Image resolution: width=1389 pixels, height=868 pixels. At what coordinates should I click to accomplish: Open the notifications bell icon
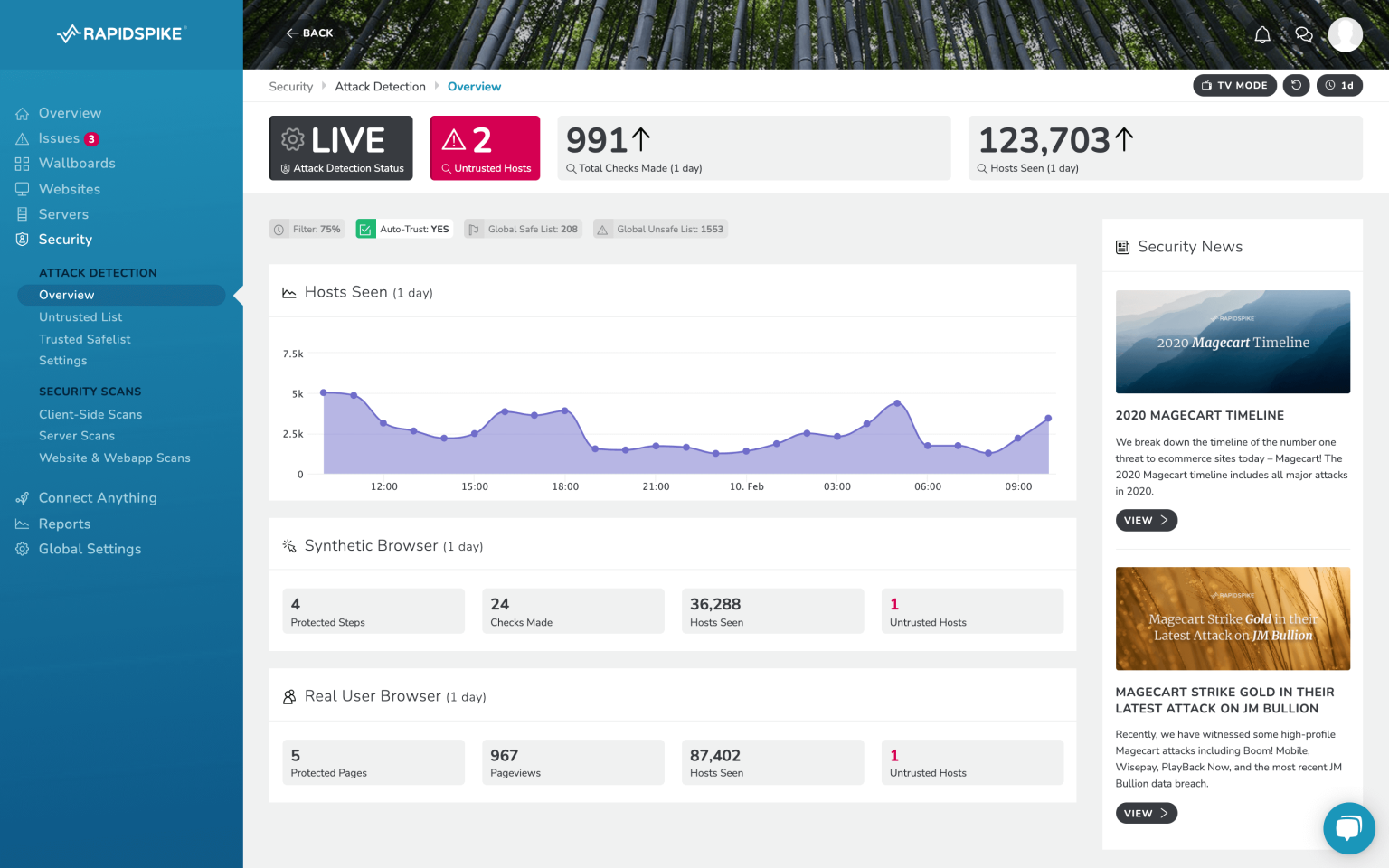click(1262, 33)
